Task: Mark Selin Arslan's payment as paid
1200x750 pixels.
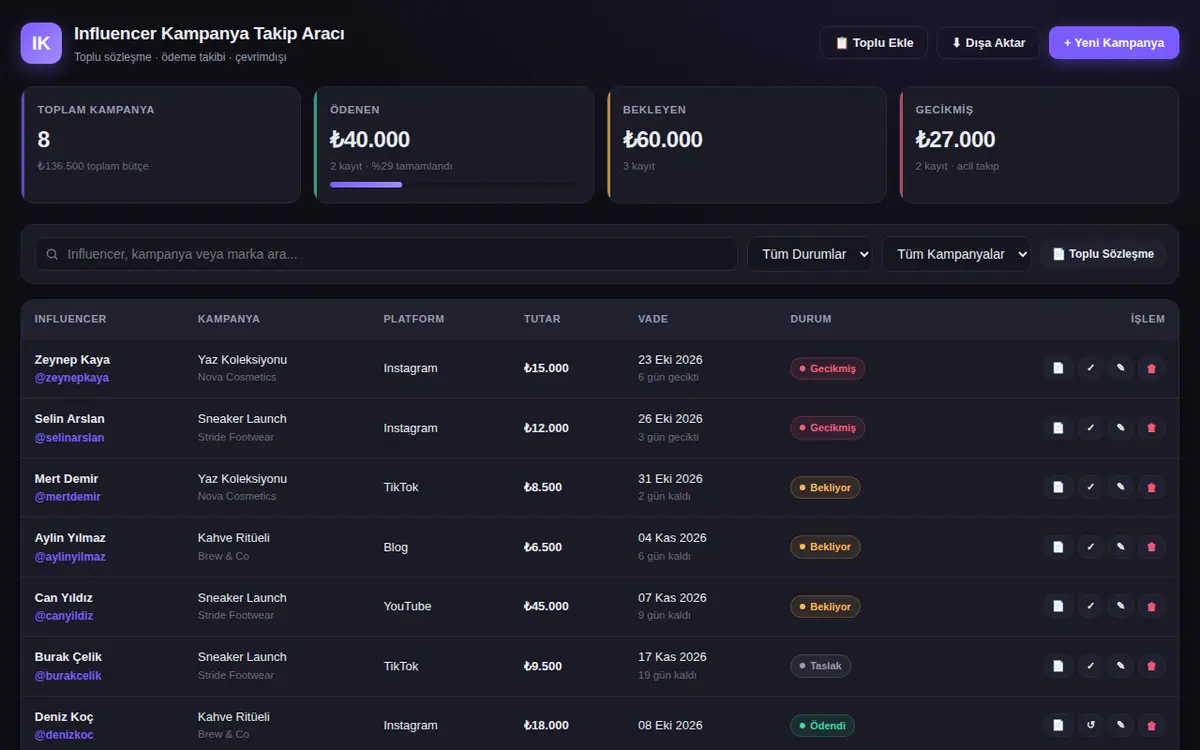Action: (x=1090, y=428)
